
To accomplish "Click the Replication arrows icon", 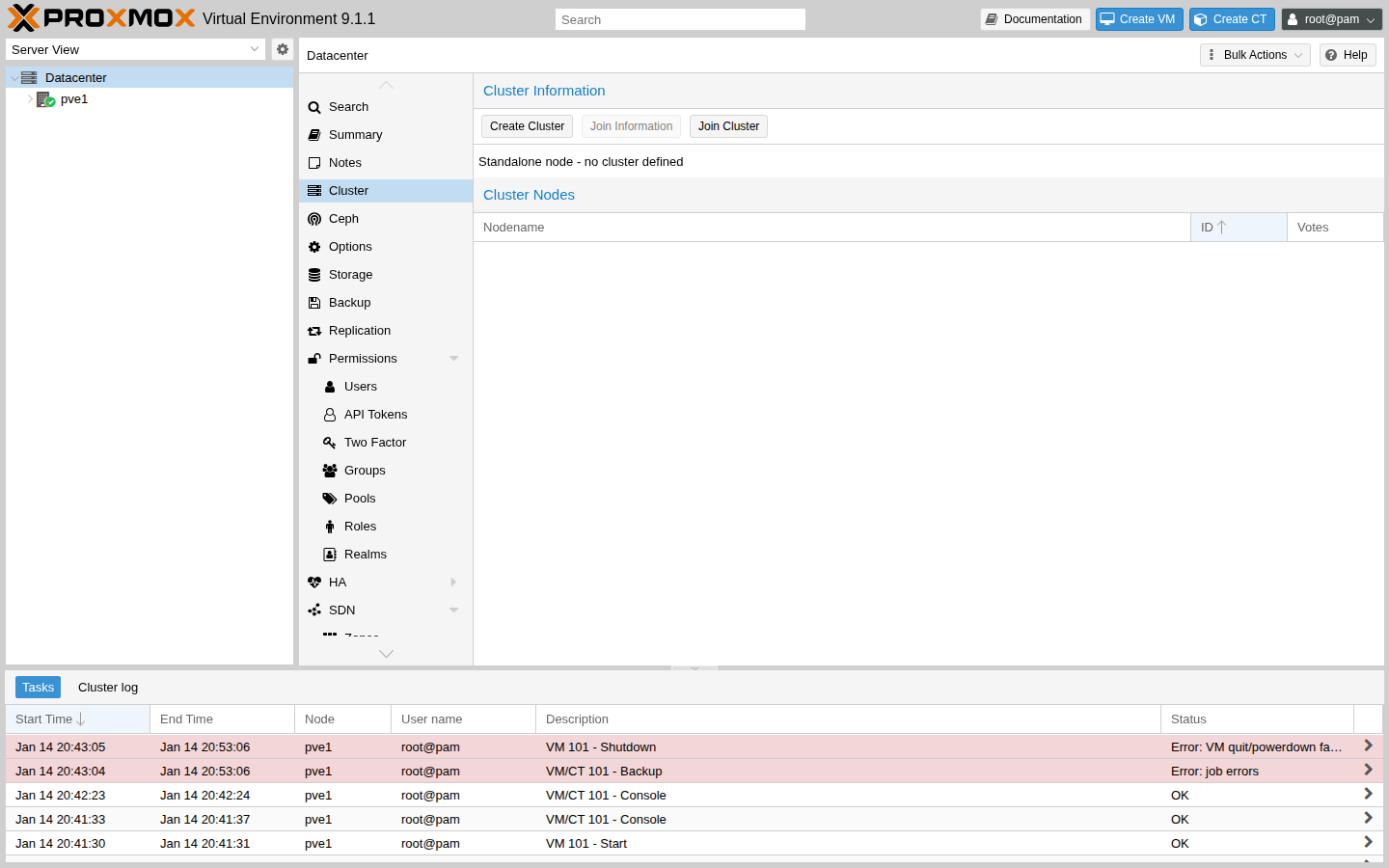I will click(314, 331).
